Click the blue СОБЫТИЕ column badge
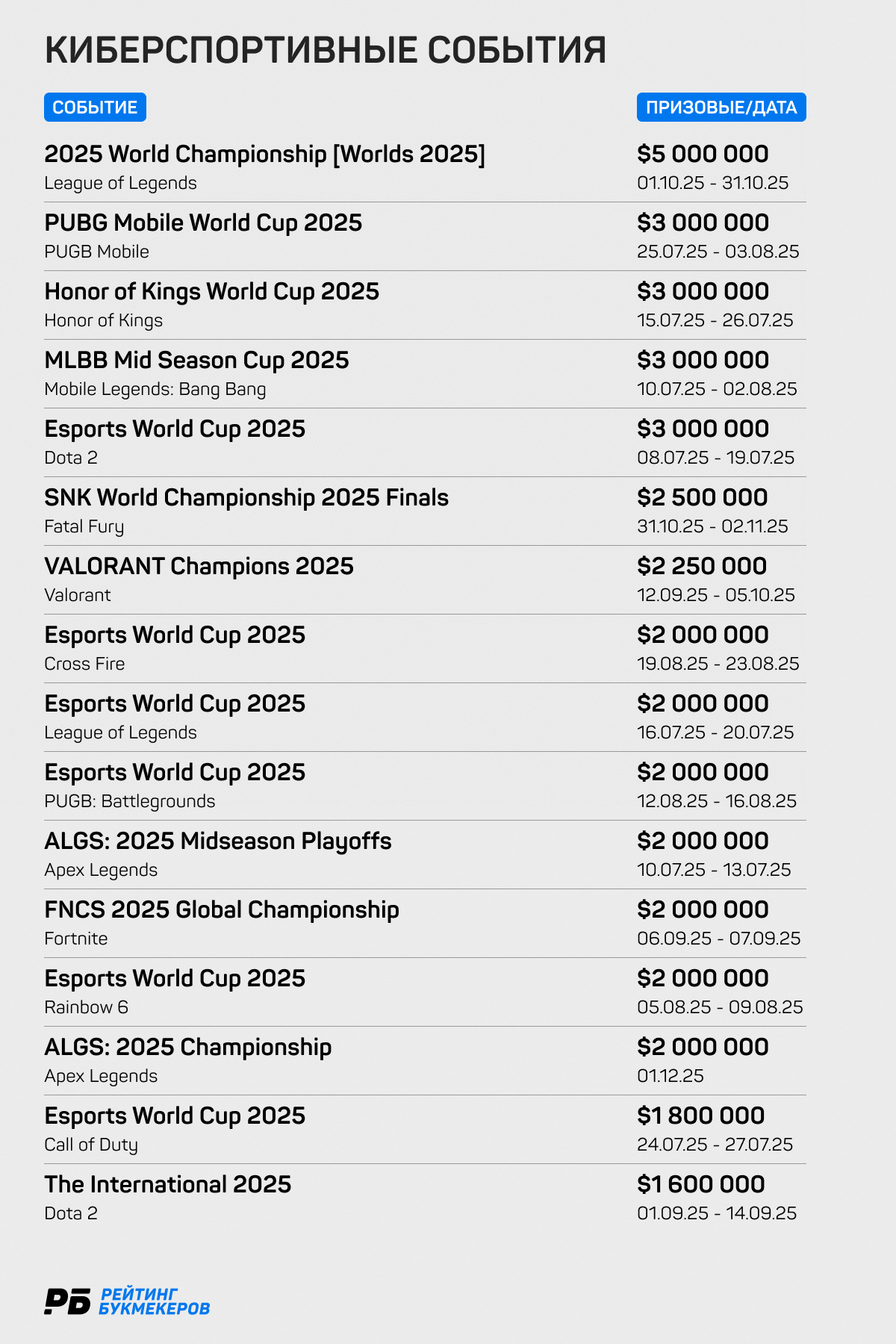 [95, 108]
